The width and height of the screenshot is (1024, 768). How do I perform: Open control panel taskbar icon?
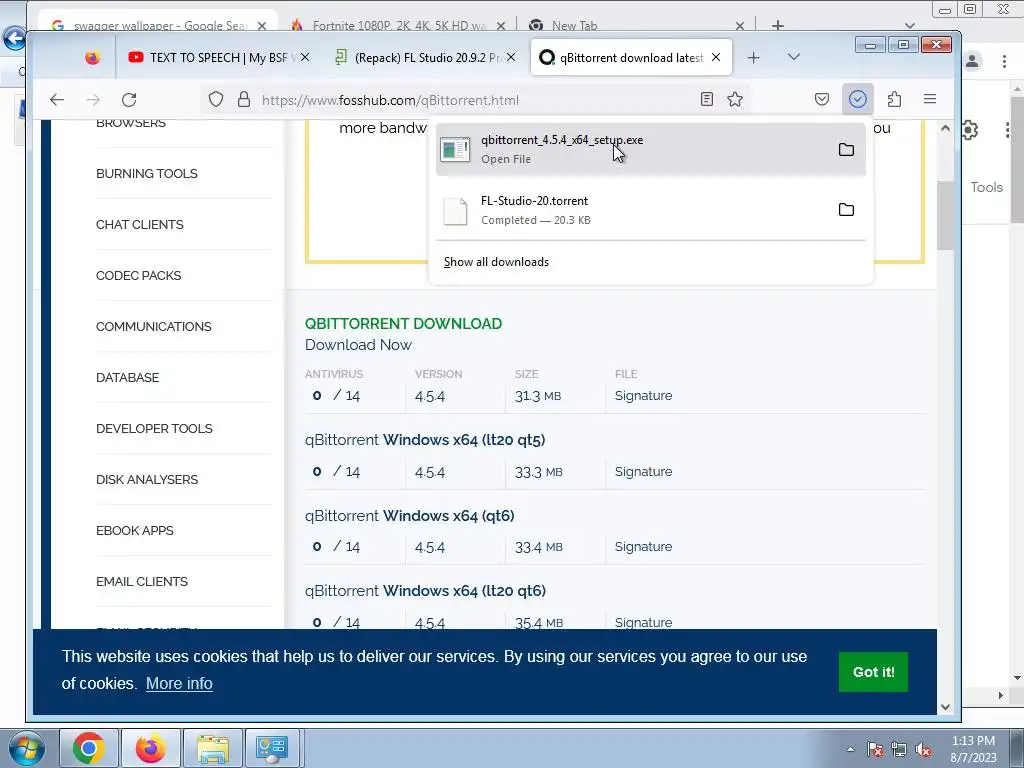(272, 748)
